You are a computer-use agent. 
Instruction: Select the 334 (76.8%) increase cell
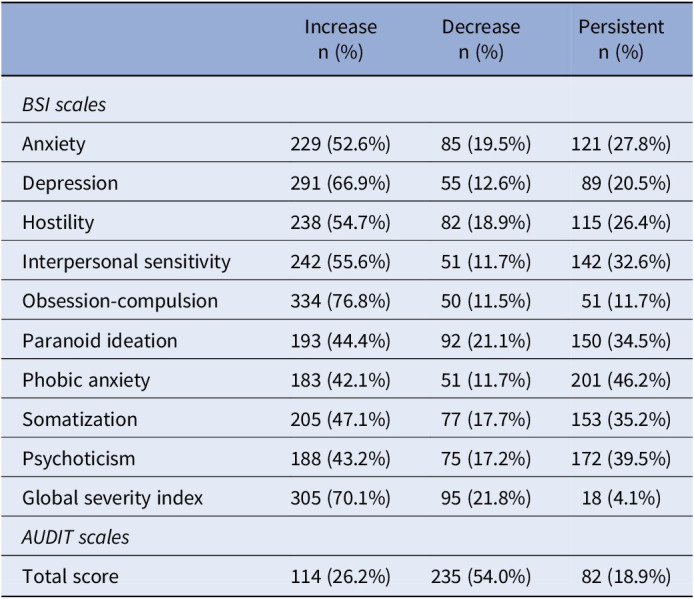click(340, 301)
